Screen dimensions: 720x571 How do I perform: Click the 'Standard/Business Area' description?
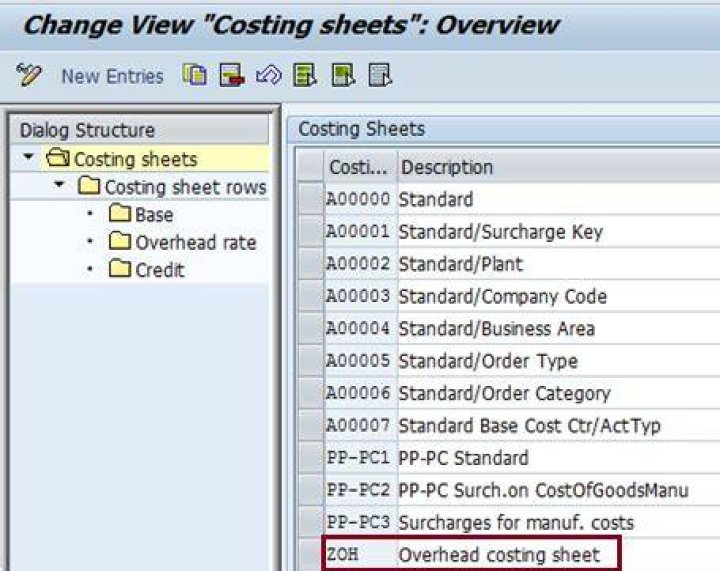pos(497,329)
